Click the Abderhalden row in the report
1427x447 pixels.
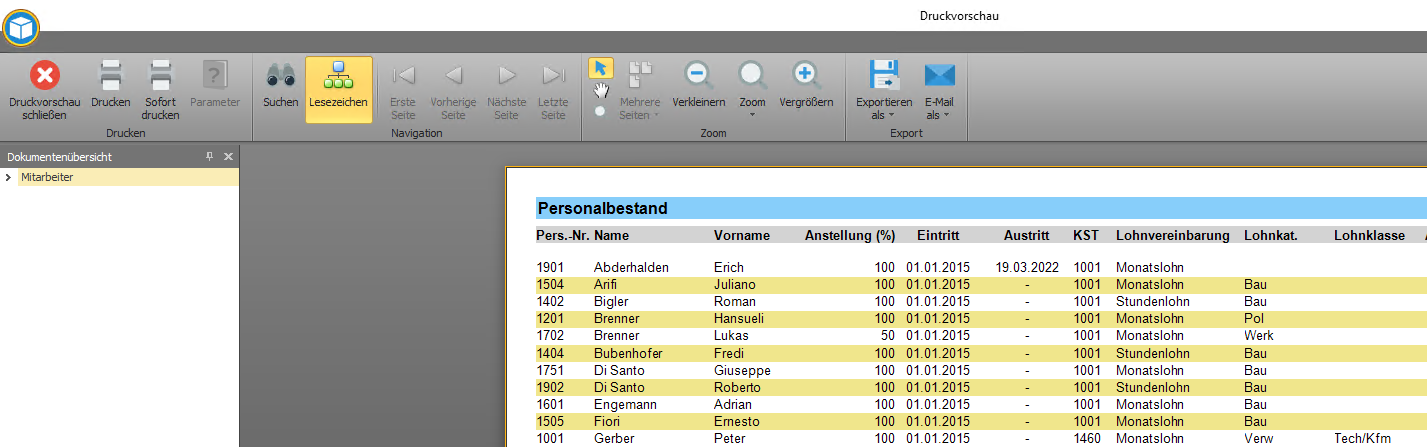pos(631,268)
